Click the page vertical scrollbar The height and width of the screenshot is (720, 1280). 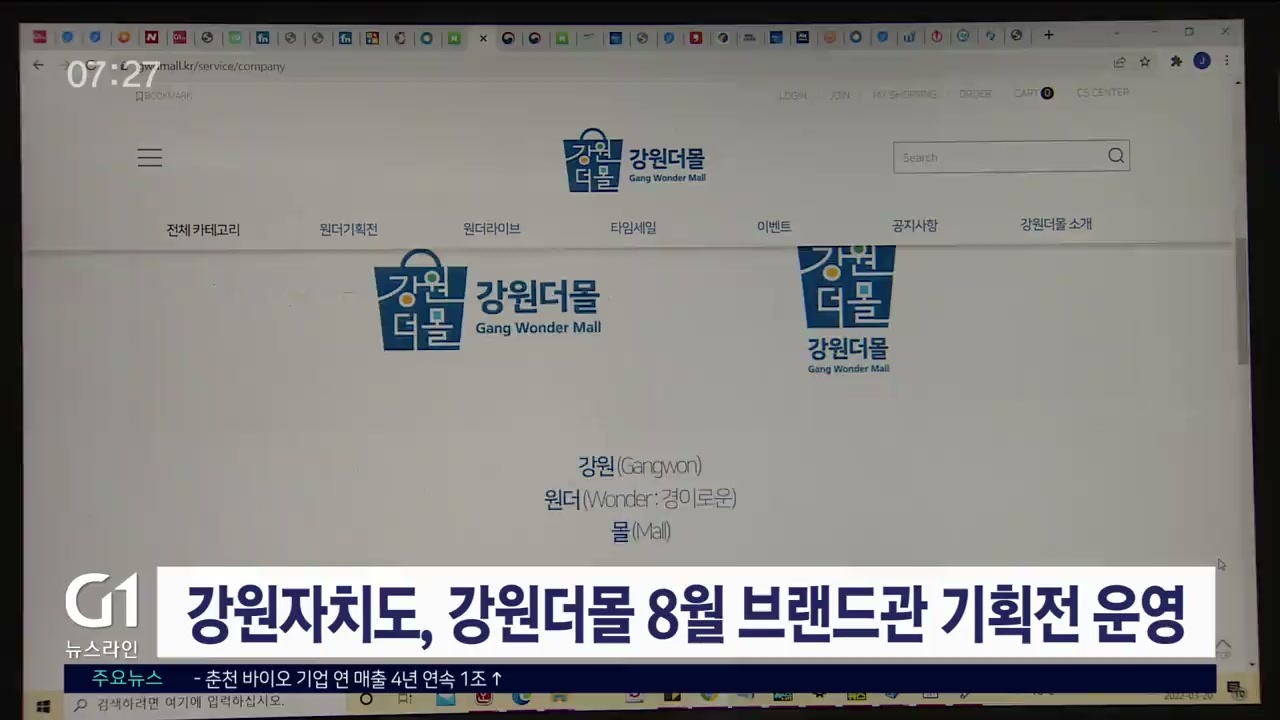(x=1243, y=300)
